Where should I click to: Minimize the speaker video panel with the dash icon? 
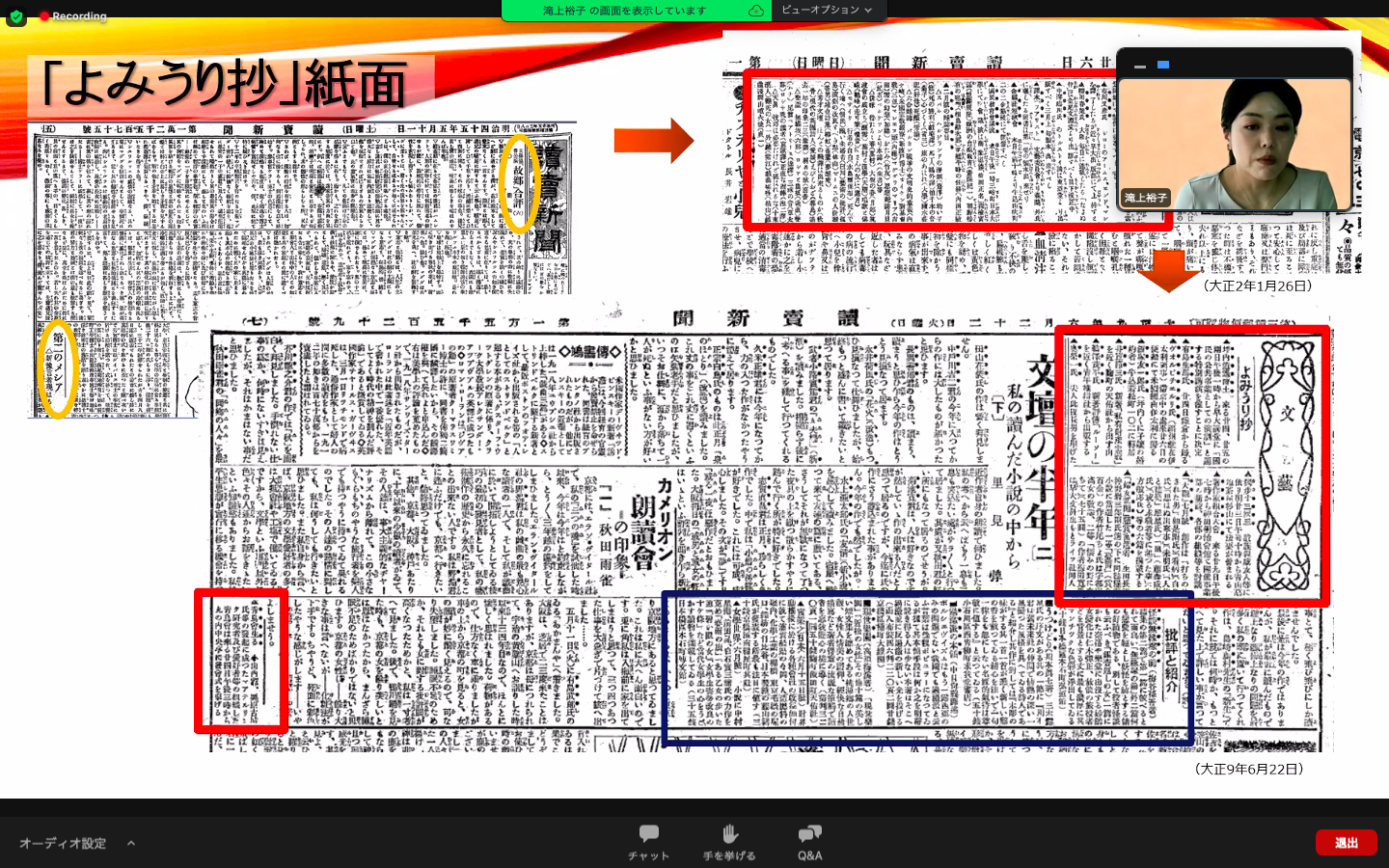[1140, 66]
